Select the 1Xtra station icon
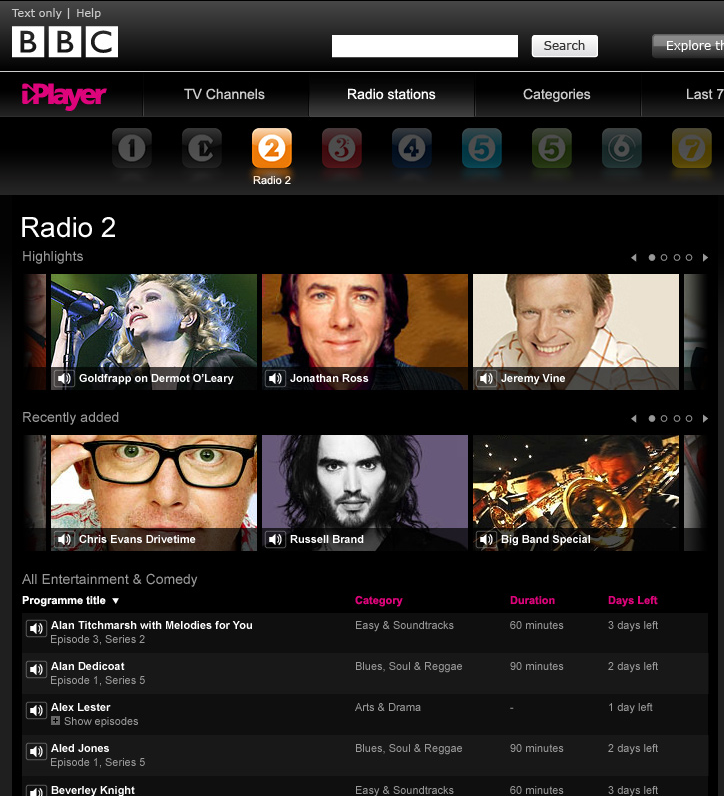 [202, 149]
